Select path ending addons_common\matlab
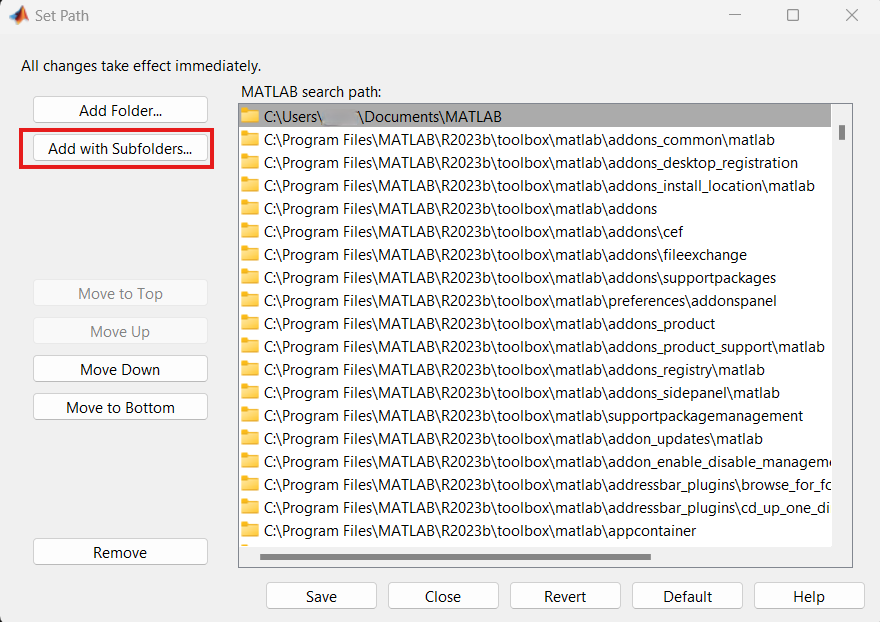 pyautogui.click(x=535, y=139)
